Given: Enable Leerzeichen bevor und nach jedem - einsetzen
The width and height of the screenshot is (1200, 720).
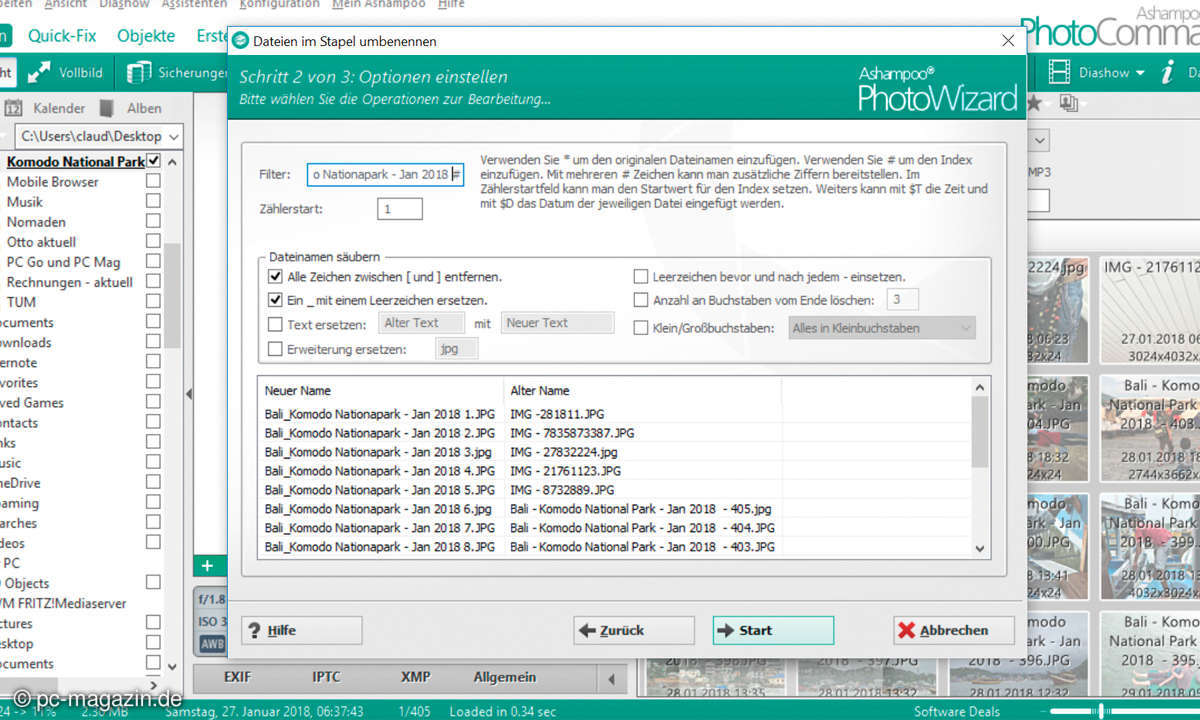Looking at the screenshot, I should pos(640,277).
